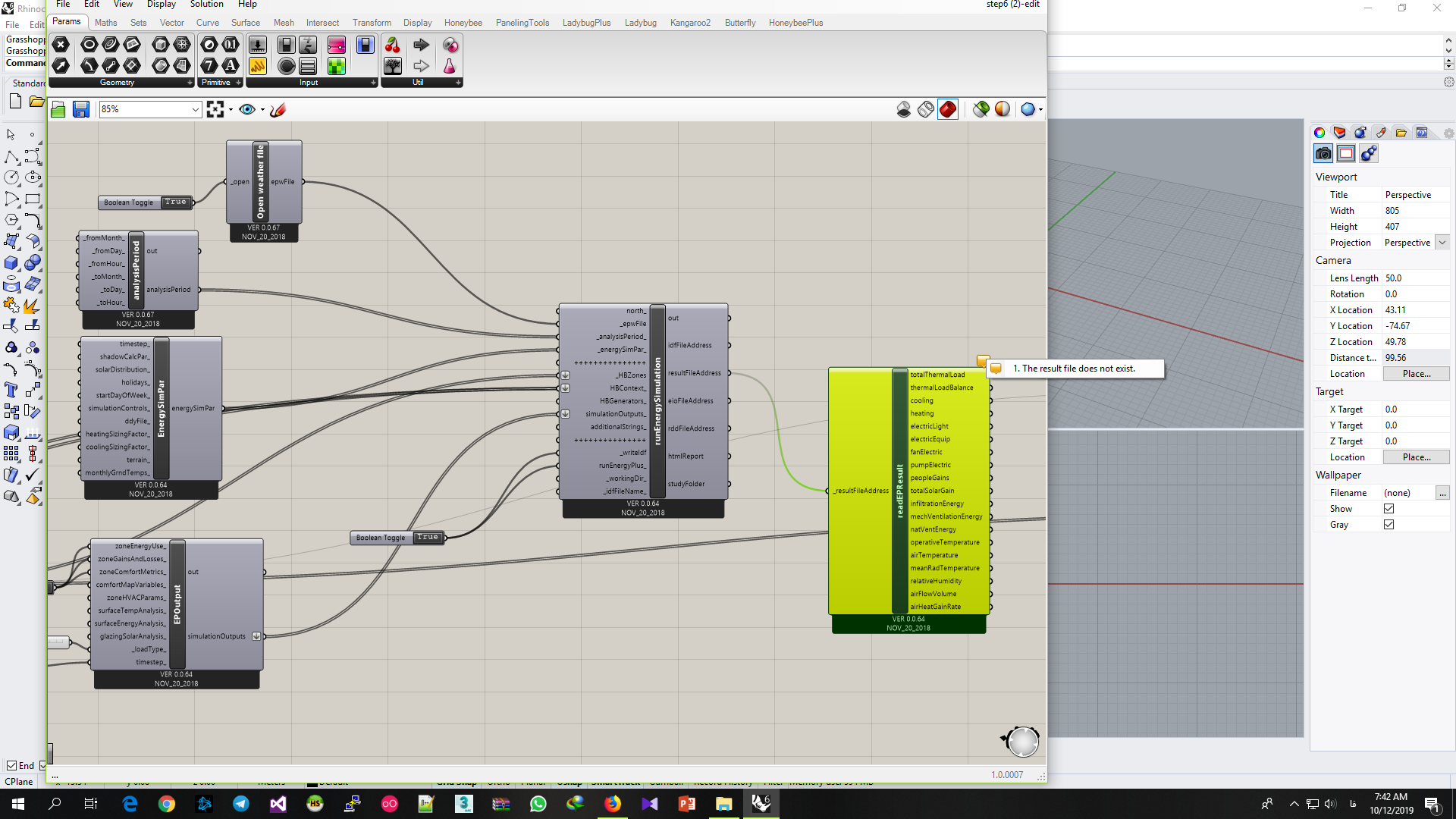Click the canvas compass navigation widget
The height and width of the screenshot is (819, 1456).
tap(1021, 741)
